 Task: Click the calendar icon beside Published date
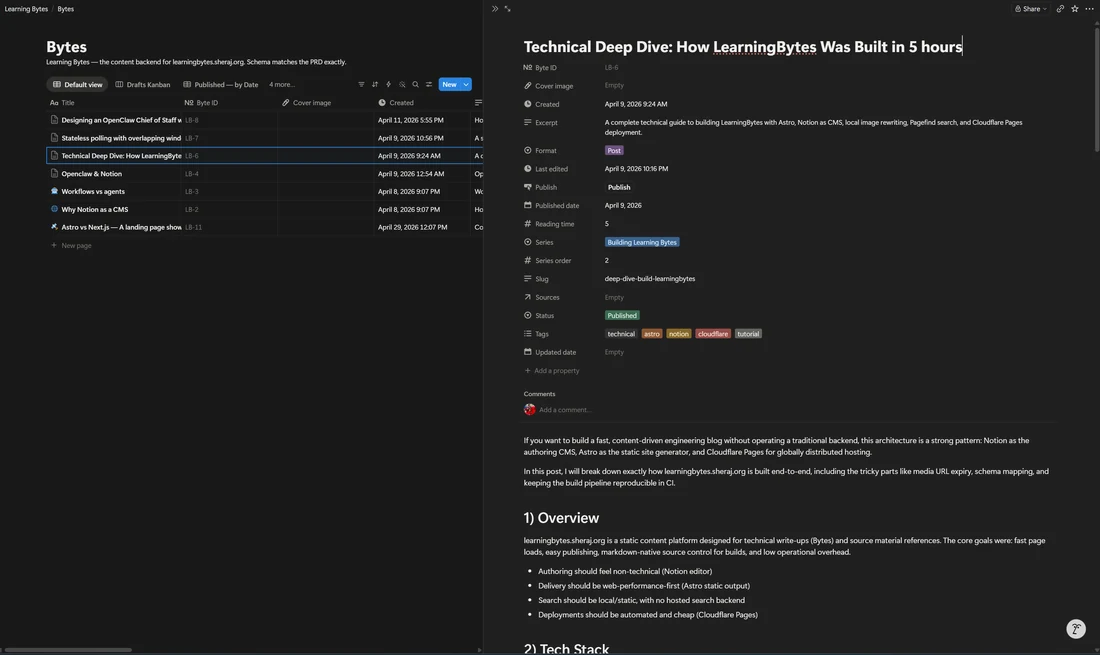[x=528, y=205]
